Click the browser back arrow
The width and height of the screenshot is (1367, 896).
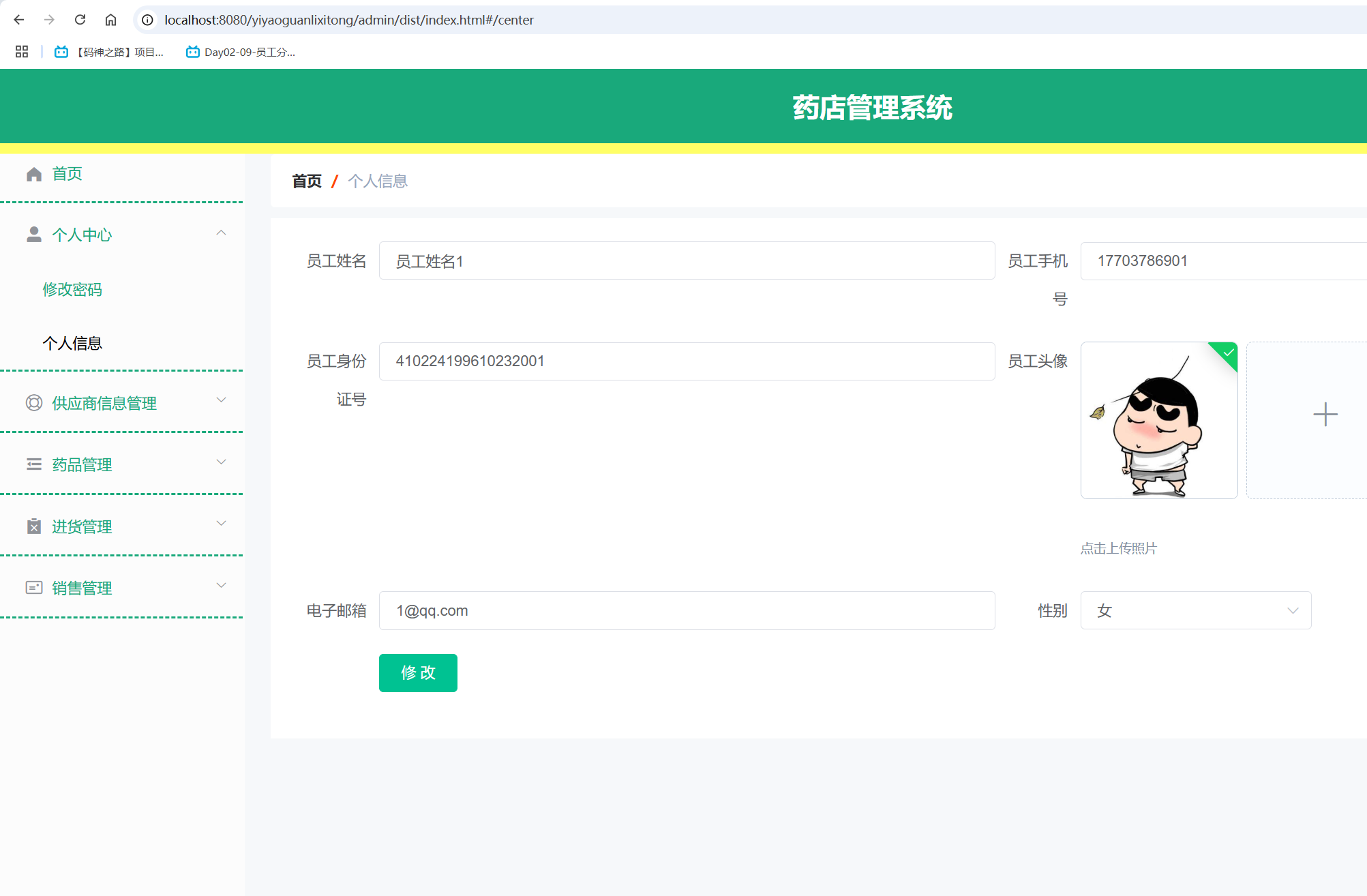click(x=19, y=20)
